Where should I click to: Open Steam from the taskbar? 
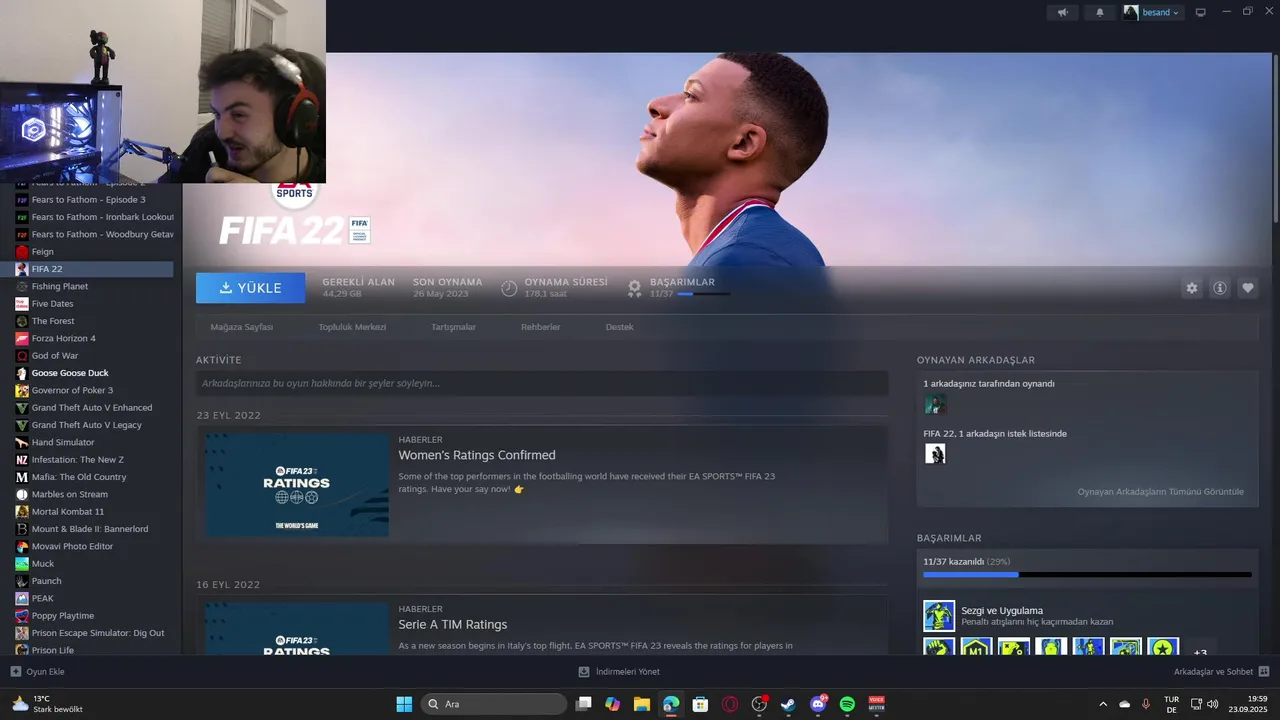pos(788,704)
